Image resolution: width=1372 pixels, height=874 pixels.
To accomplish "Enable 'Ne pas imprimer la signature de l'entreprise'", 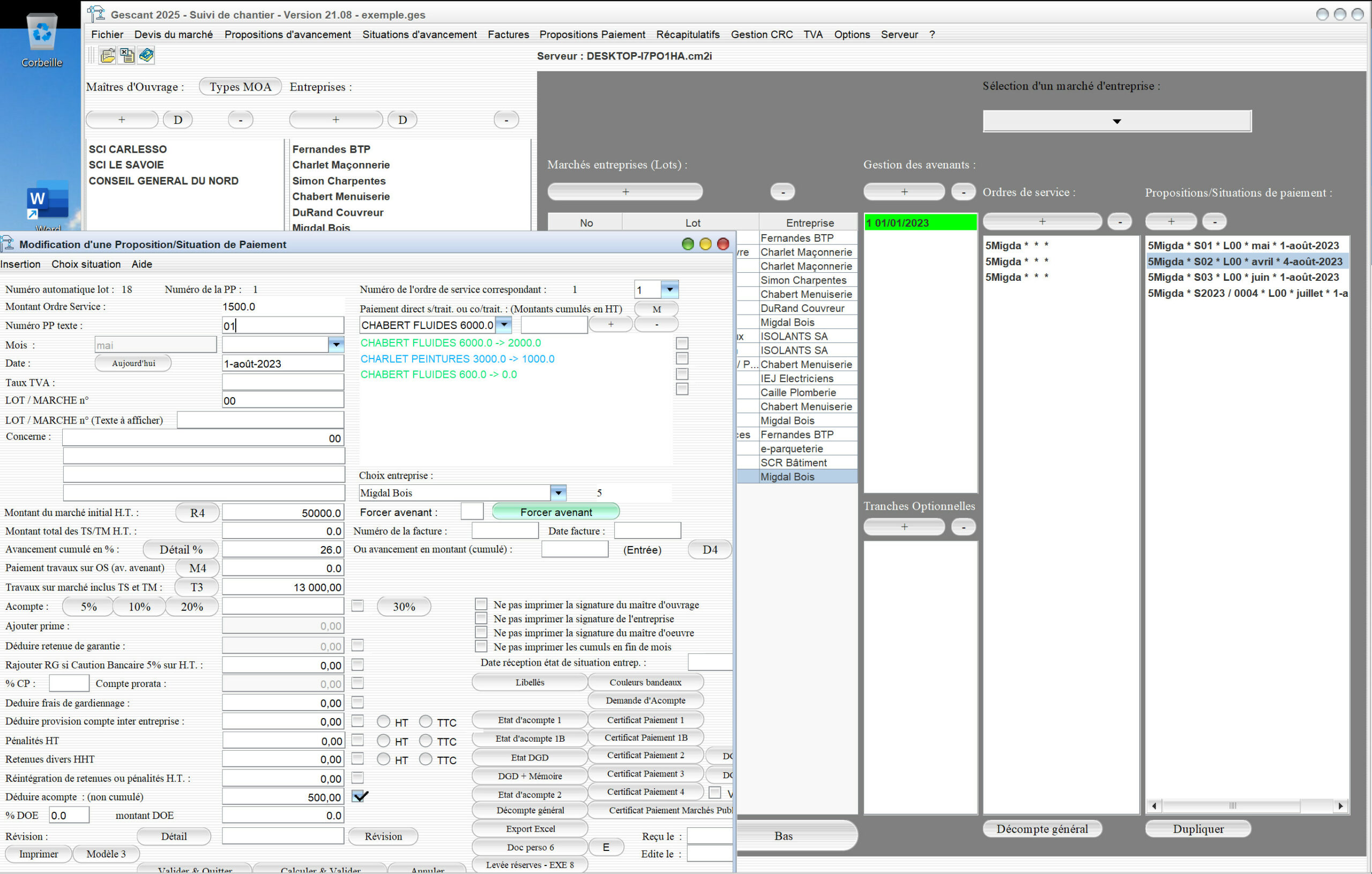I will [481, 618].
